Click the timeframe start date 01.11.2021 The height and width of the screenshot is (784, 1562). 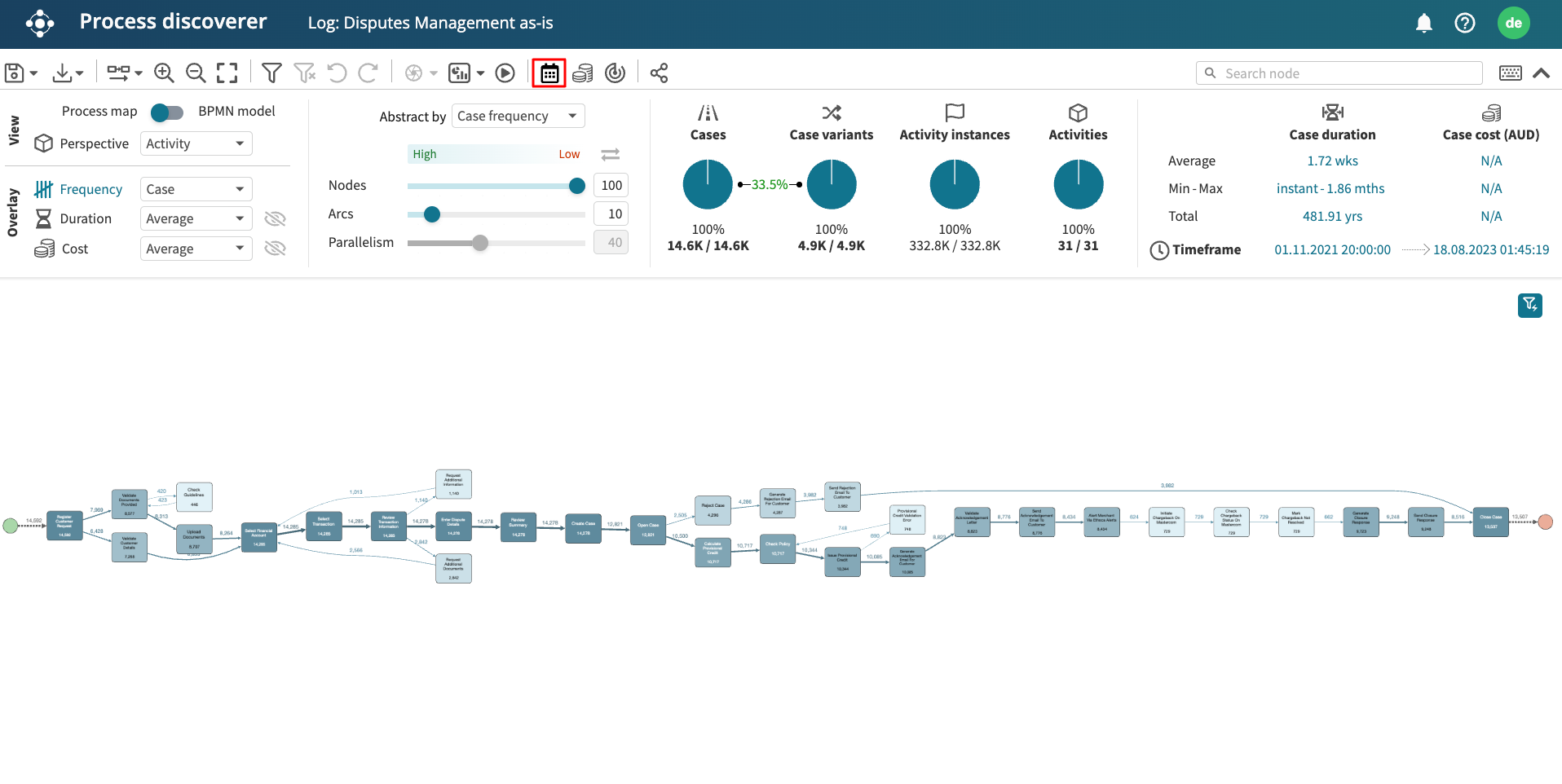click(1332, 250)
